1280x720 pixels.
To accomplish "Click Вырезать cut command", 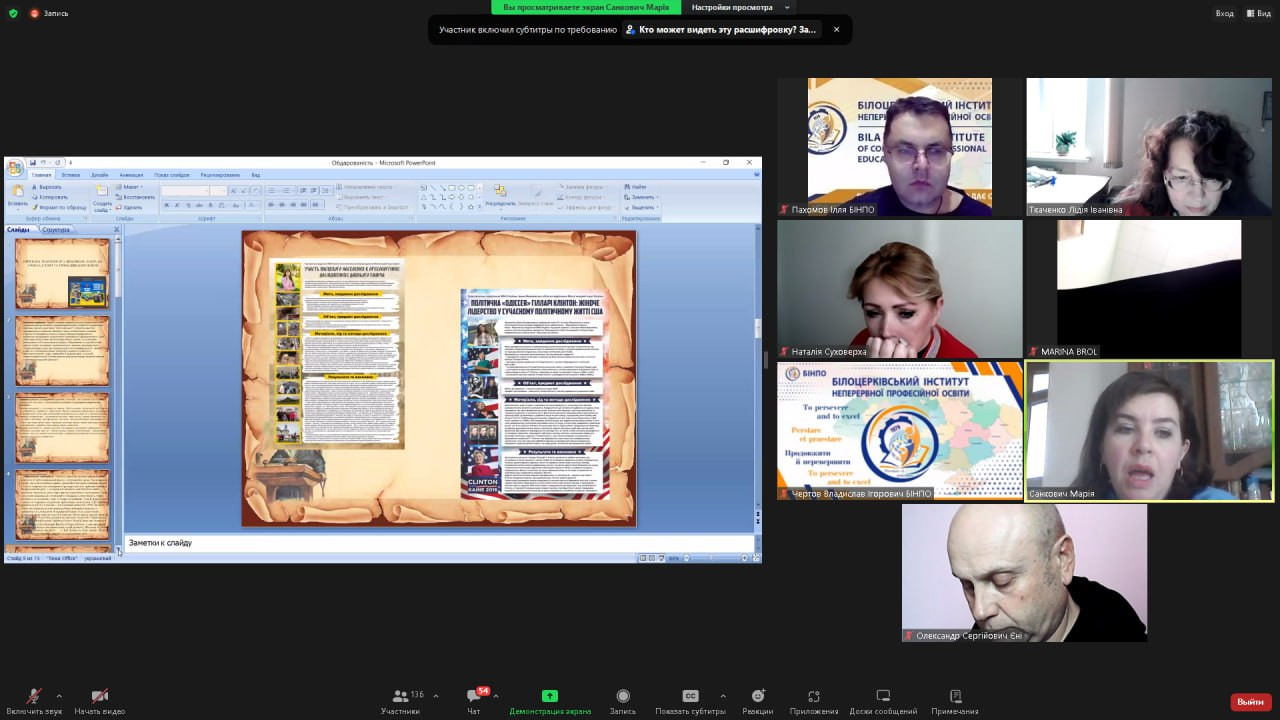I will tap(46, 187).
